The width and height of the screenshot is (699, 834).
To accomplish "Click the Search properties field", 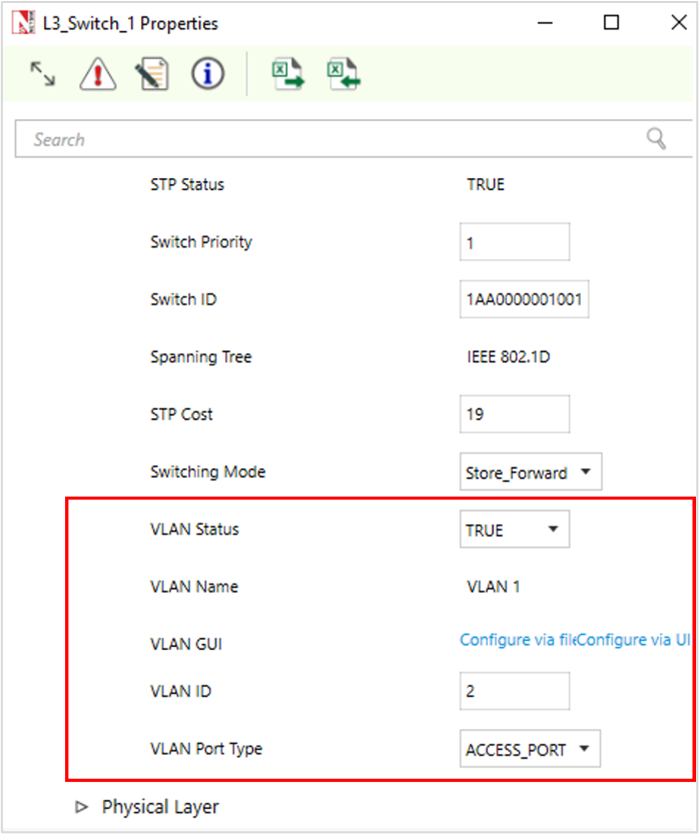I will click(x=330, y=140).
